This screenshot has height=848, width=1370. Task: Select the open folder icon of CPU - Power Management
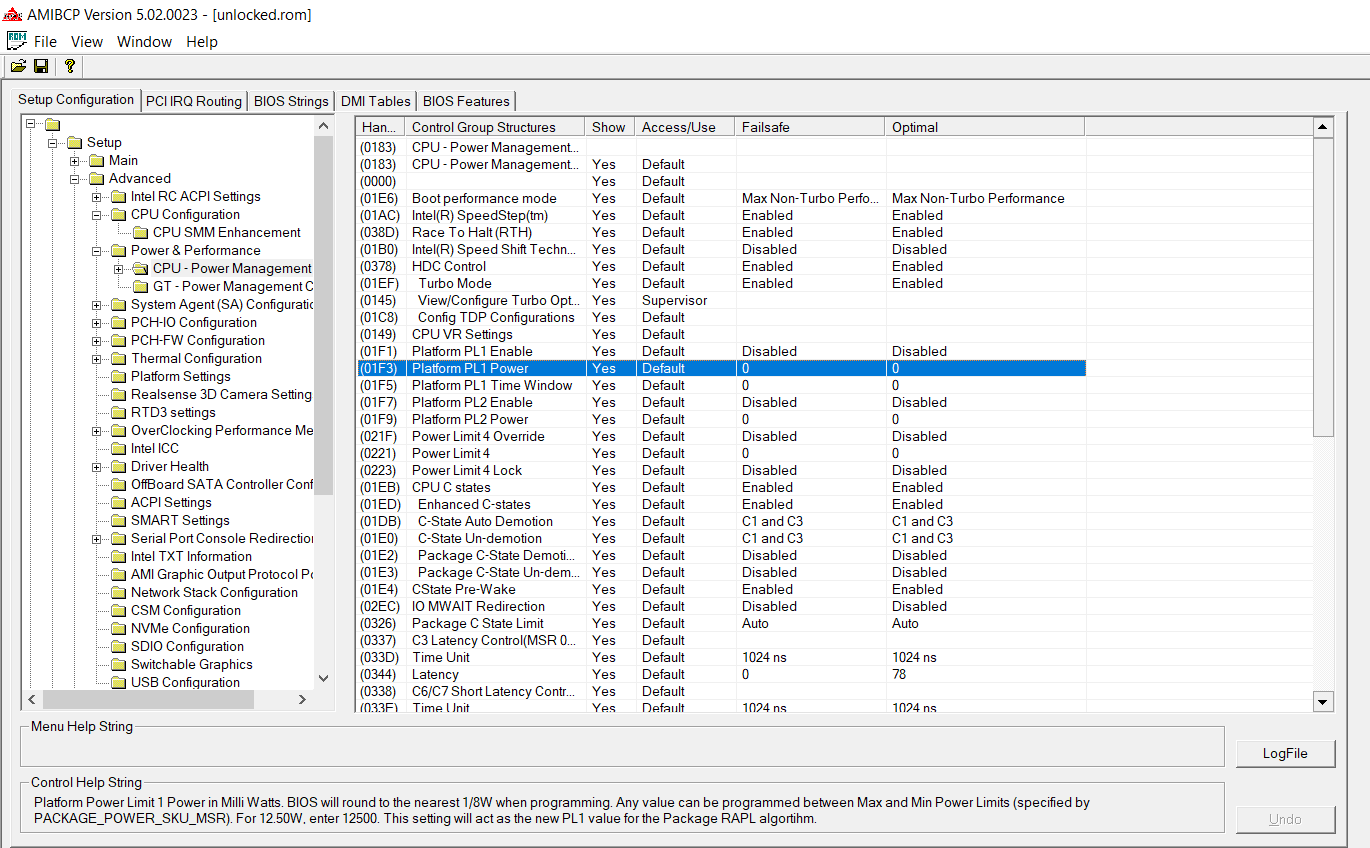pos(140,269)
